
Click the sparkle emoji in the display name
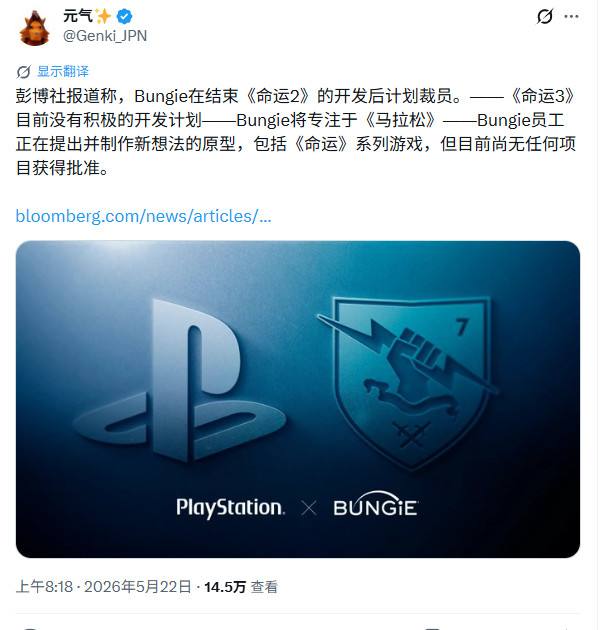pos(103,16)
